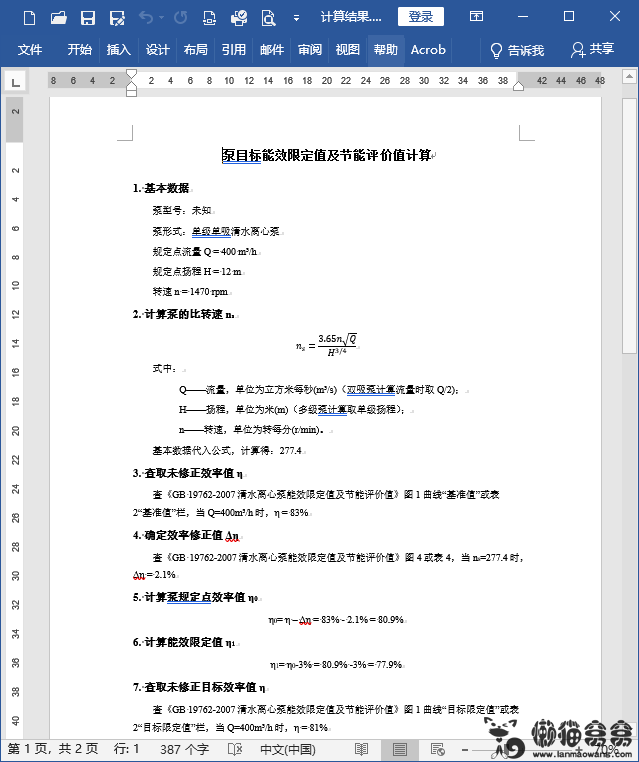Click the 中文(中国) language indicator
The width and height of the screenshot is (639, 762).
coord(288,749)
